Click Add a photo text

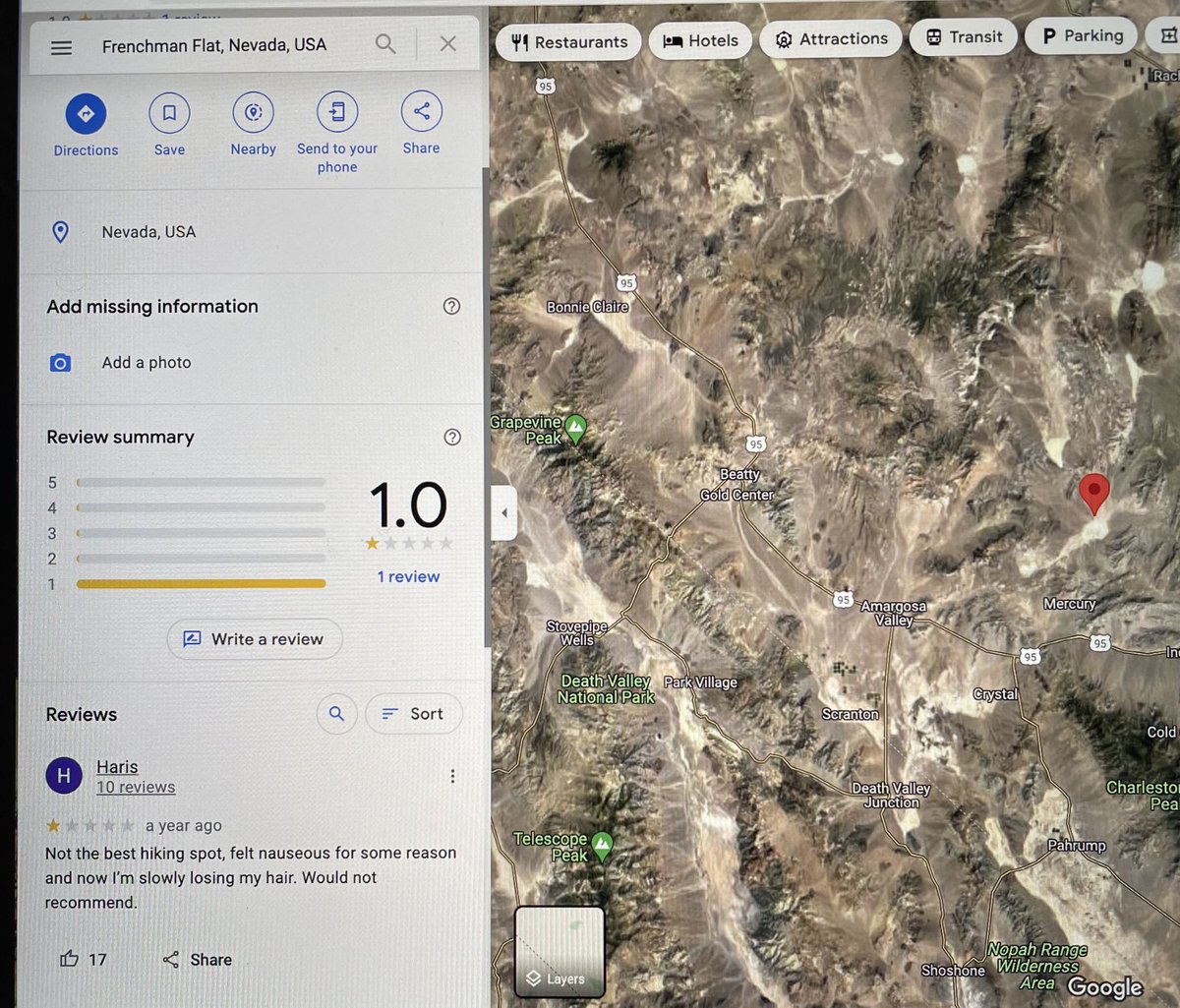[147, 363]
